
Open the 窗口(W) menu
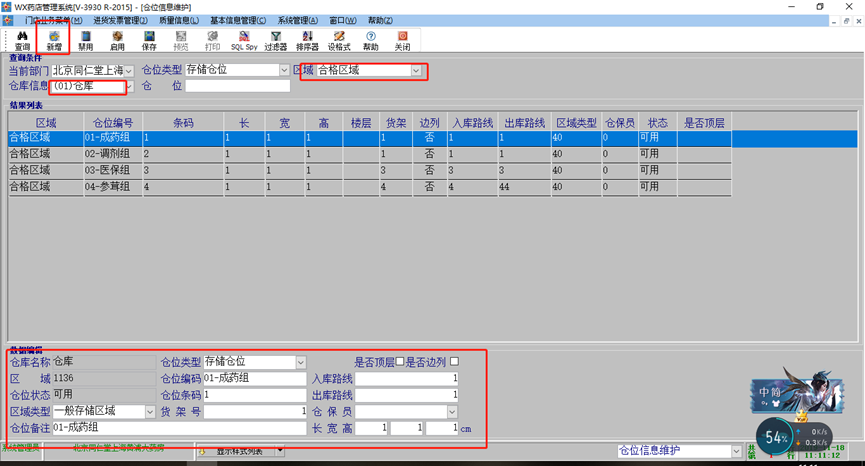click(x=343, y=20)
